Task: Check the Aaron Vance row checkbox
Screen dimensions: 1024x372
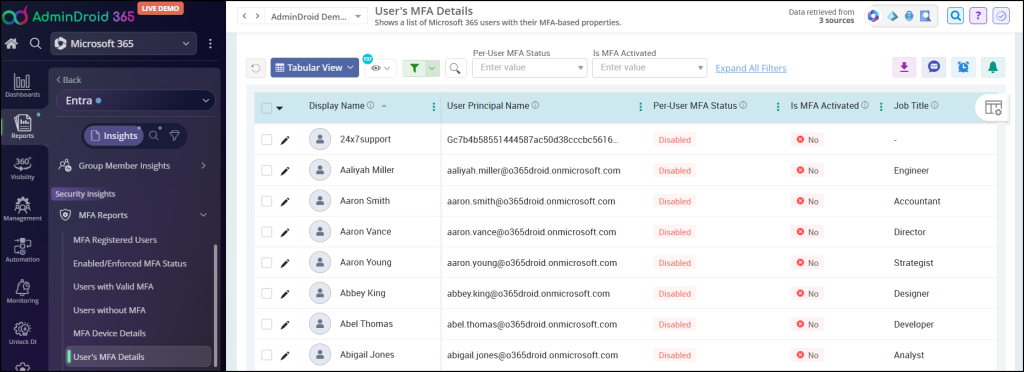Action: point(266,232)
